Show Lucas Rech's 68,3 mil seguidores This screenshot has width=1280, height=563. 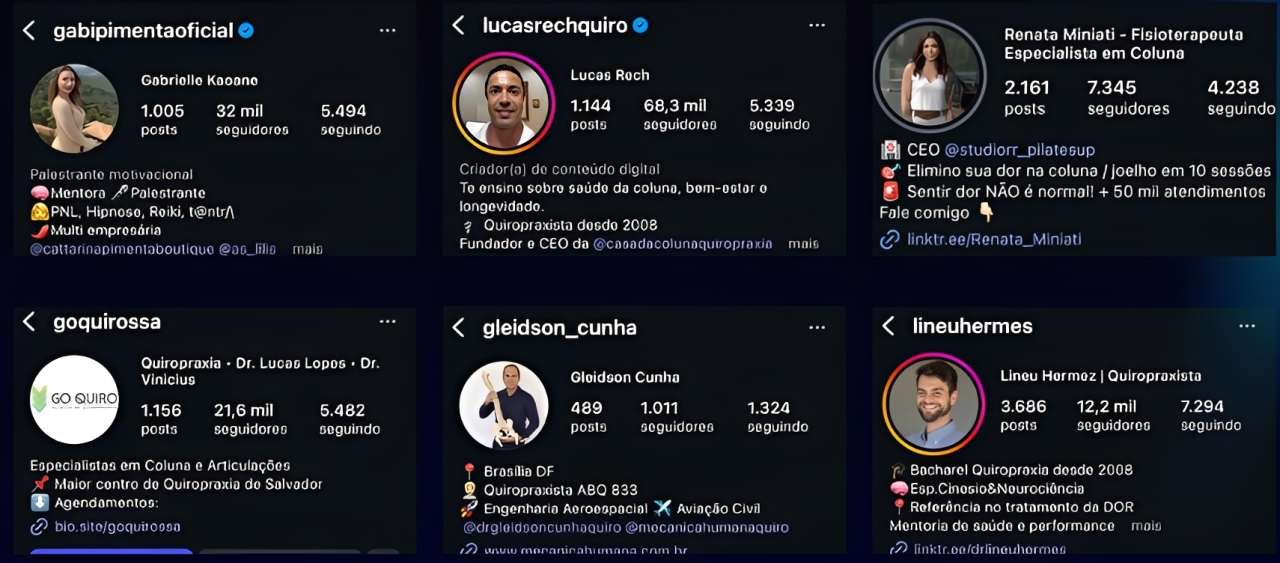(x=680, y=114)
